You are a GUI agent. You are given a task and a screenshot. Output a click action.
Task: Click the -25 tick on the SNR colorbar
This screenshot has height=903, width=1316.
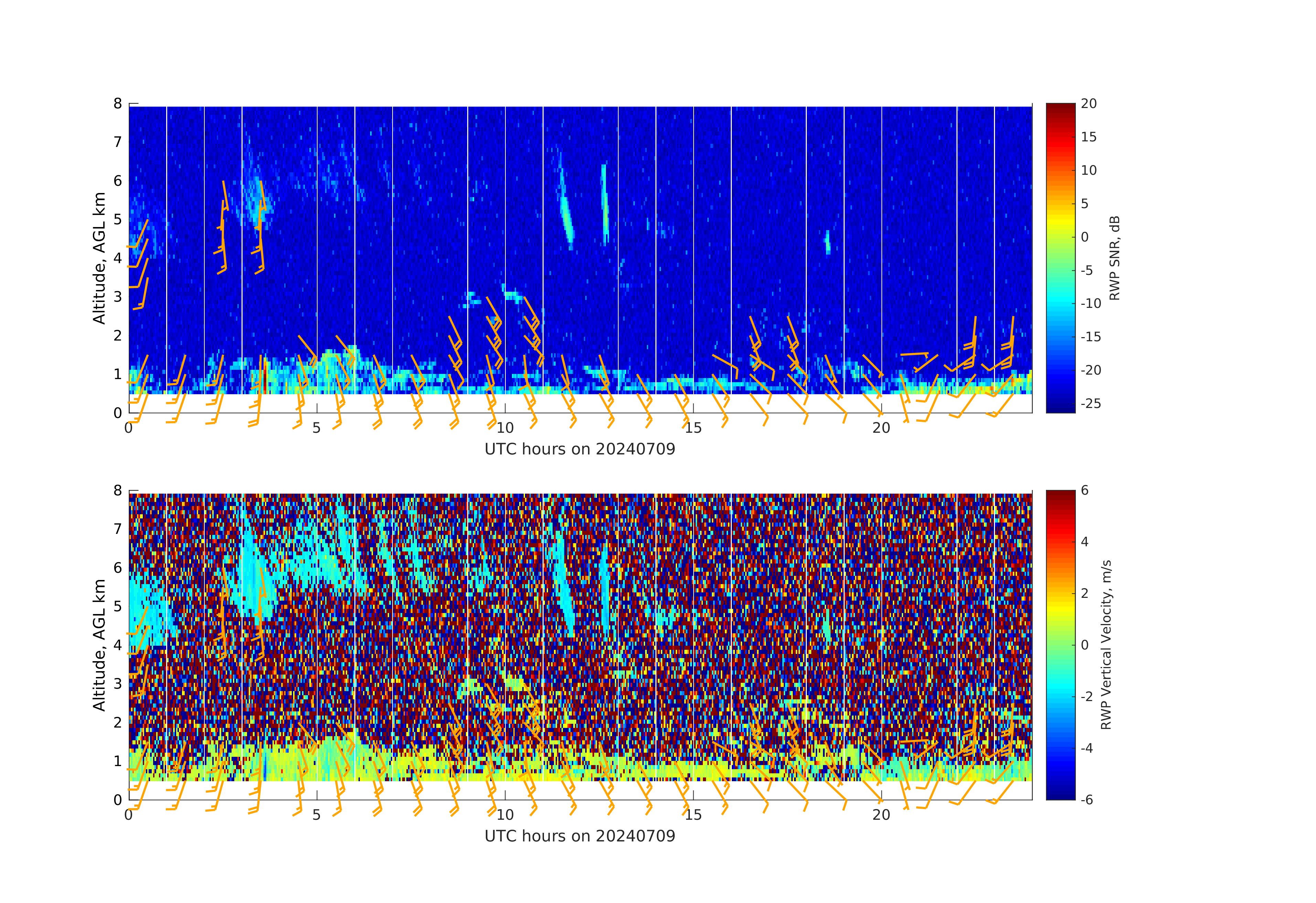(x=1091, y=404)
